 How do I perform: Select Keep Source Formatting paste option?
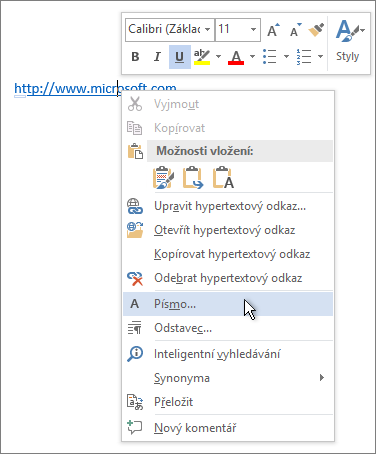163,178
